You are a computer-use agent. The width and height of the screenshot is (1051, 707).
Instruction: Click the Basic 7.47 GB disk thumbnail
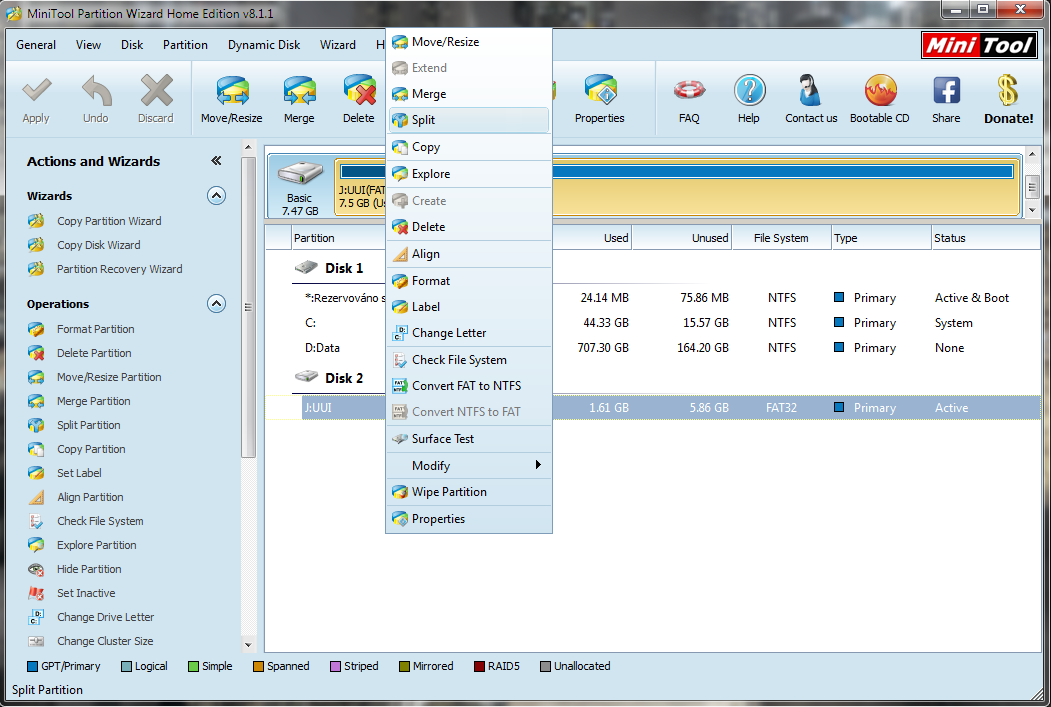pyautogui.click(x=300, y=188)
